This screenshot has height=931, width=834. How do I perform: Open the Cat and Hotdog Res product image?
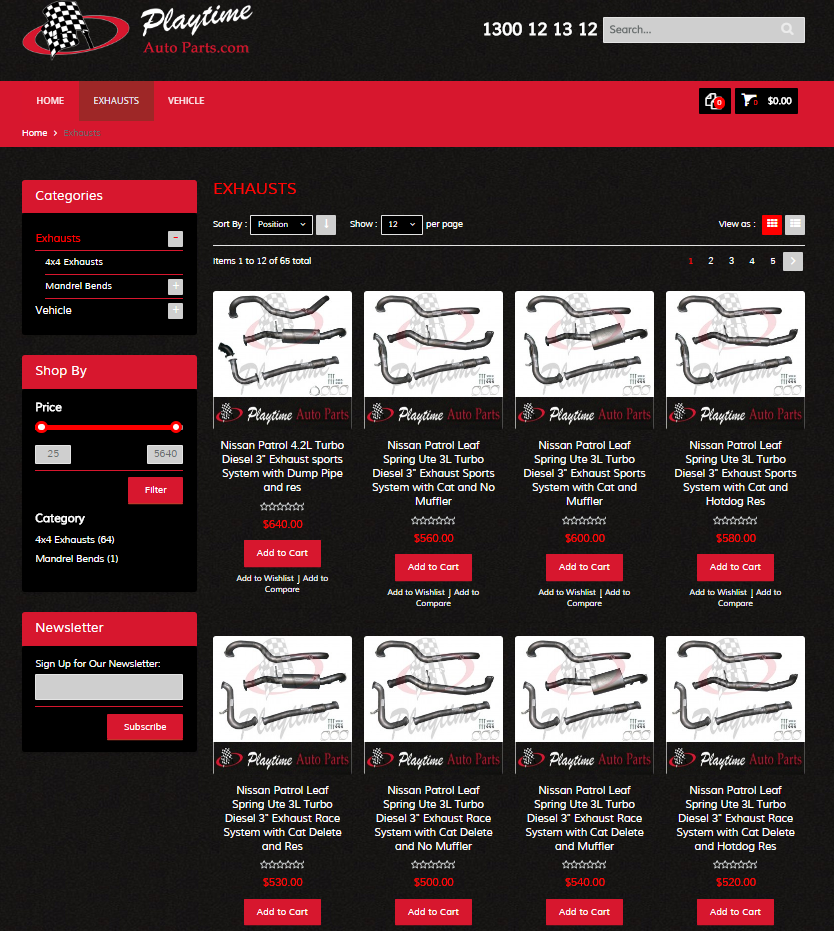coord(735,360)
